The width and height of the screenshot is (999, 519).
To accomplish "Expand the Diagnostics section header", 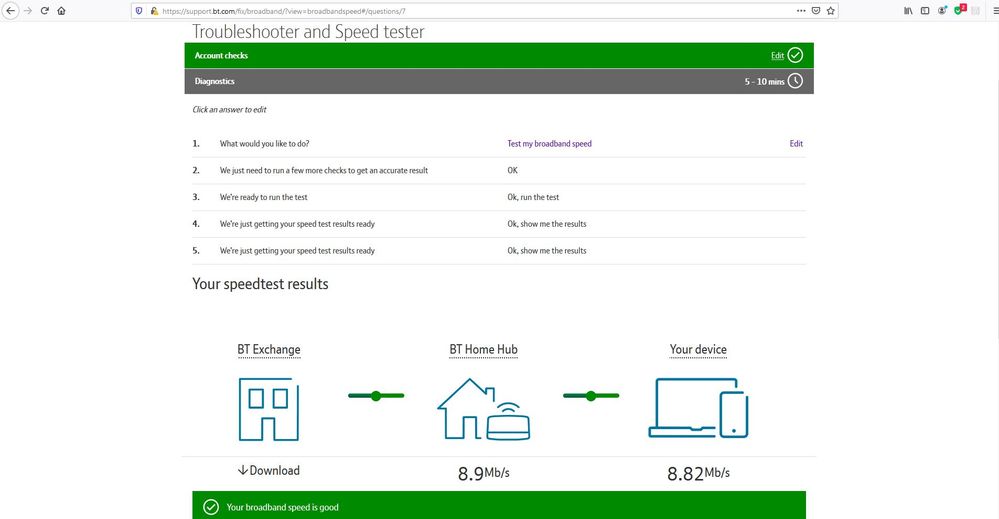I will (x=498, y=81).
